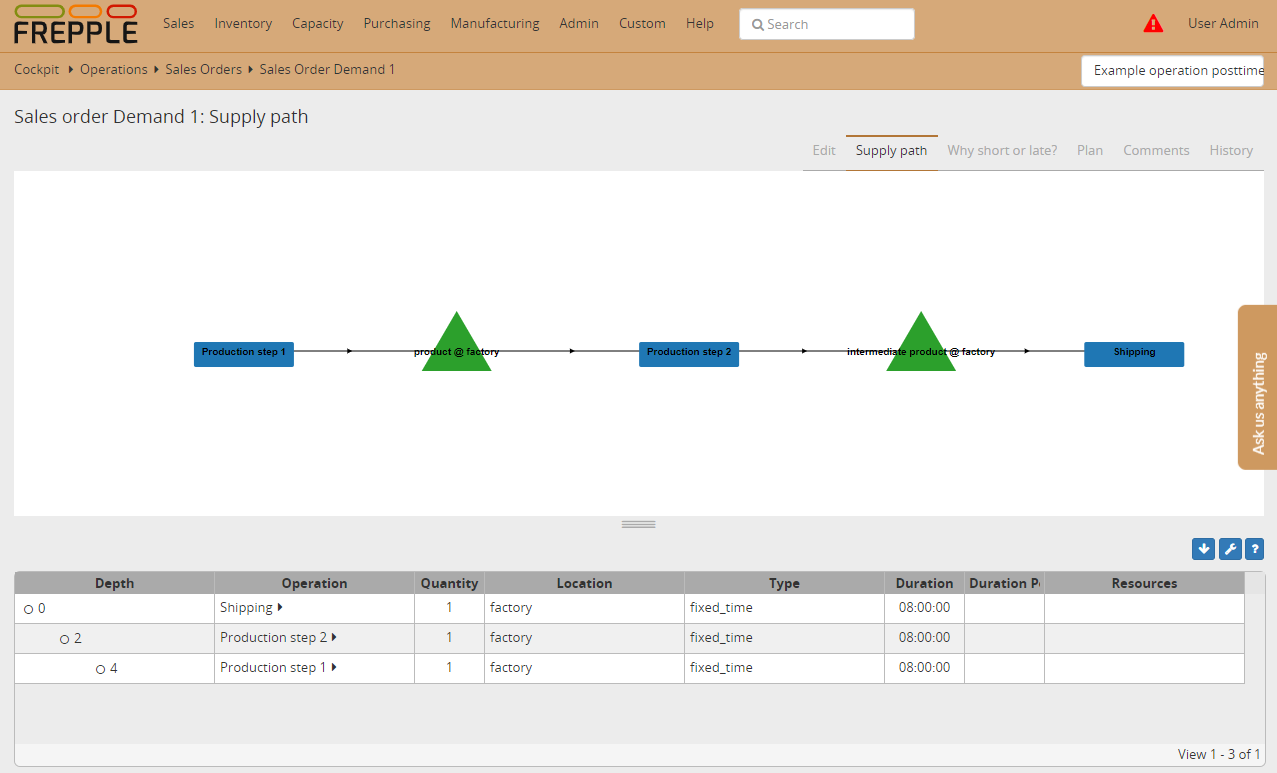This screenshot has height=773, width=1277.
Task: Click the question mark help icon
Action: (x=1254, y=549)
